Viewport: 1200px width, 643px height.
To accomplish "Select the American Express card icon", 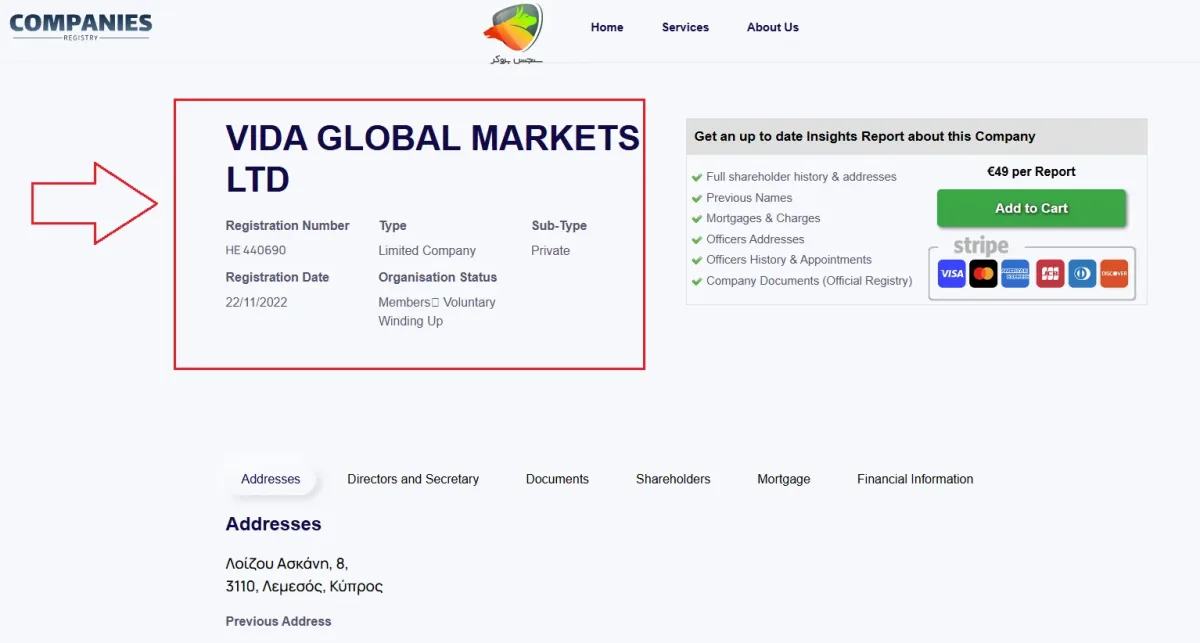I will tap(1016, 273).
